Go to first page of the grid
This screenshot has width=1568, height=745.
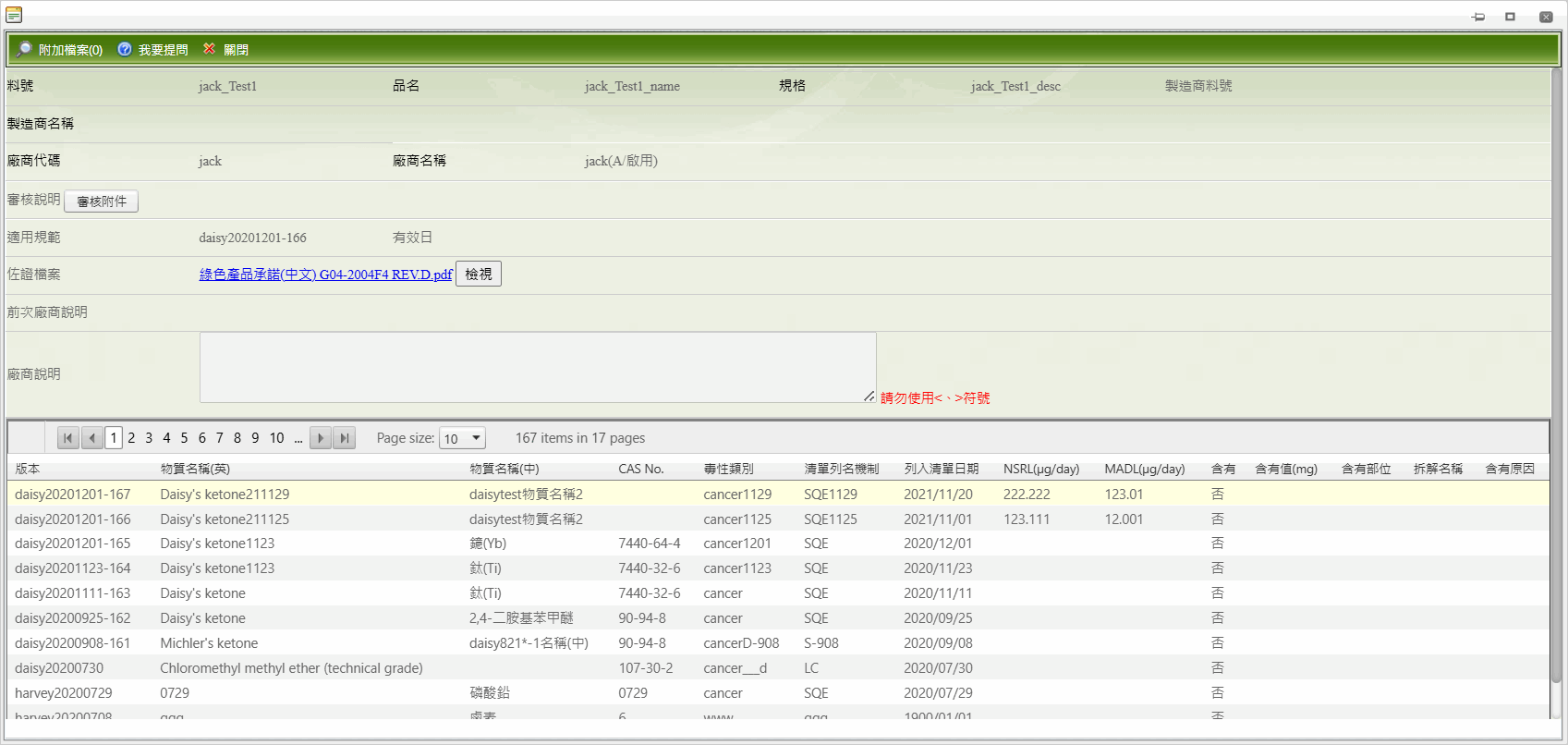click(67, 438)
